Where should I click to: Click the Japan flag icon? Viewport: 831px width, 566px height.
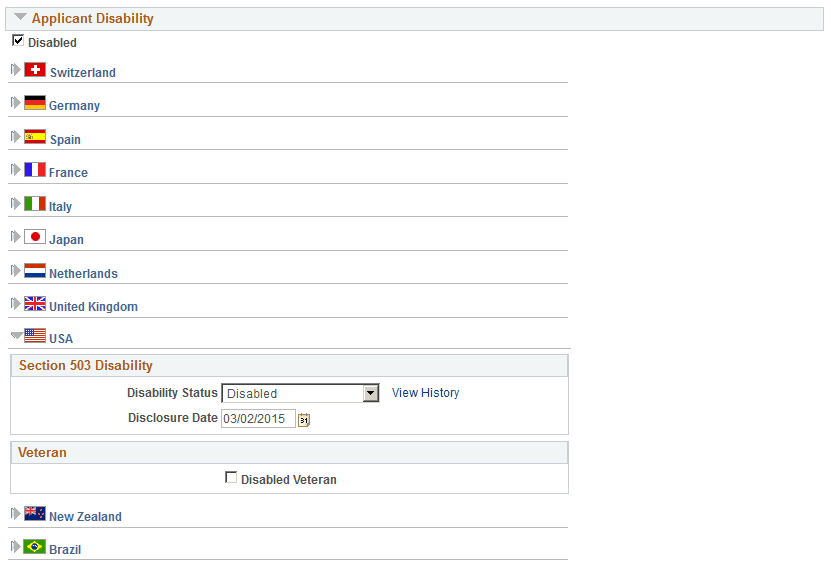[35, 236]
